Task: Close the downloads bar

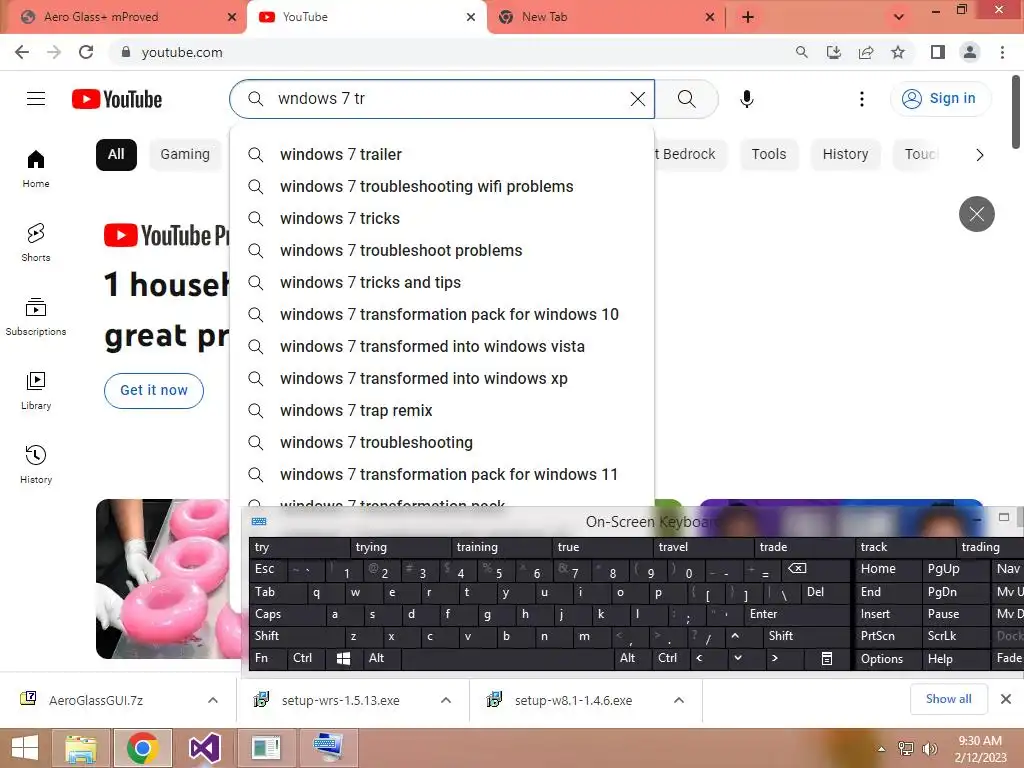Action: coord(1006,699)
